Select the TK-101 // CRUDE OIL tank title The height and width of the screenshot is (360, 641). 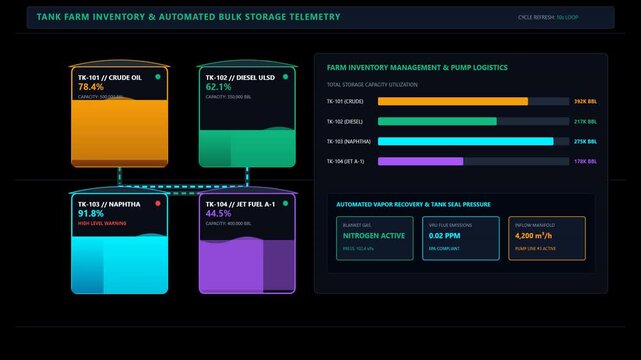click(110, 78)
